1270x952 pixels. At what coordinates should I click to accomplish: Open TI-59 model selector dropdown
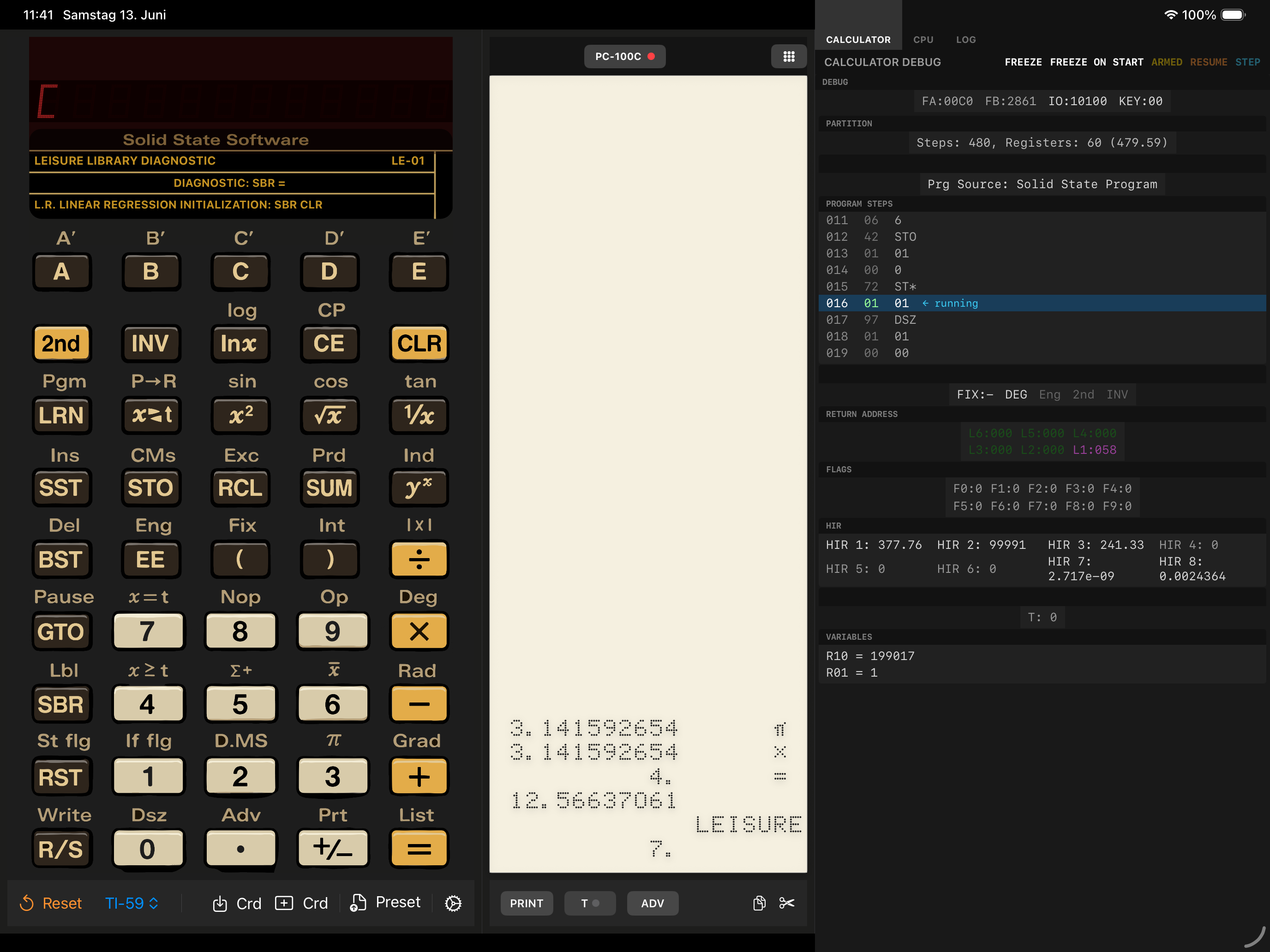point(132,903)
